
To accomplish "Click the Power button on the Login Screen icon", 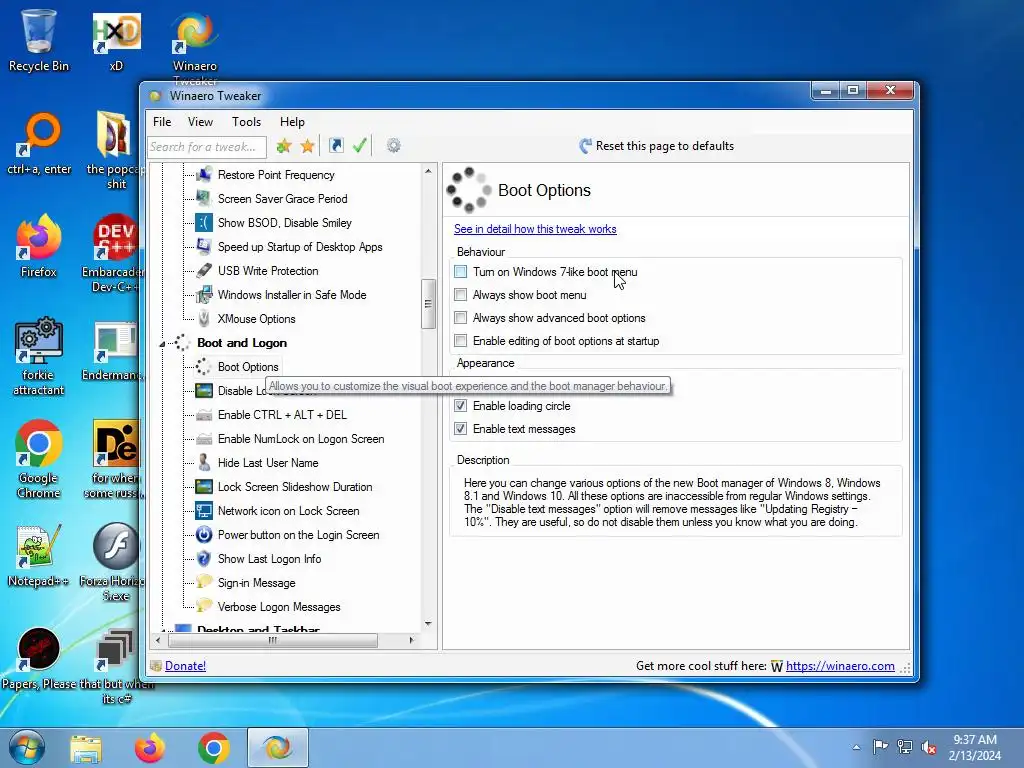I will tap(204, 535).
